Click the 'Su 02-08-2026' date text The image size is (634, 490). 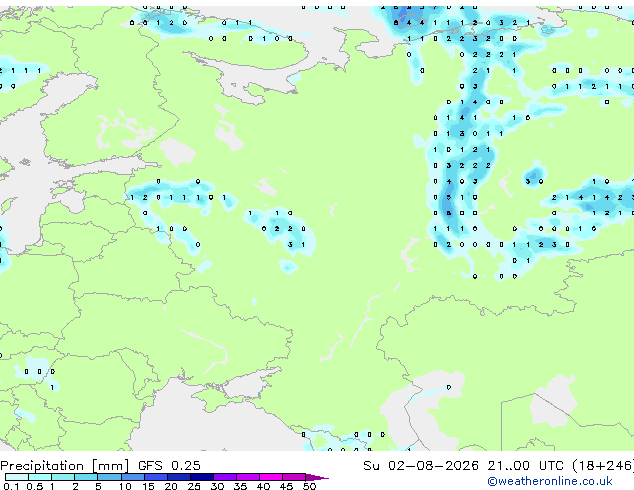point(421,466)
